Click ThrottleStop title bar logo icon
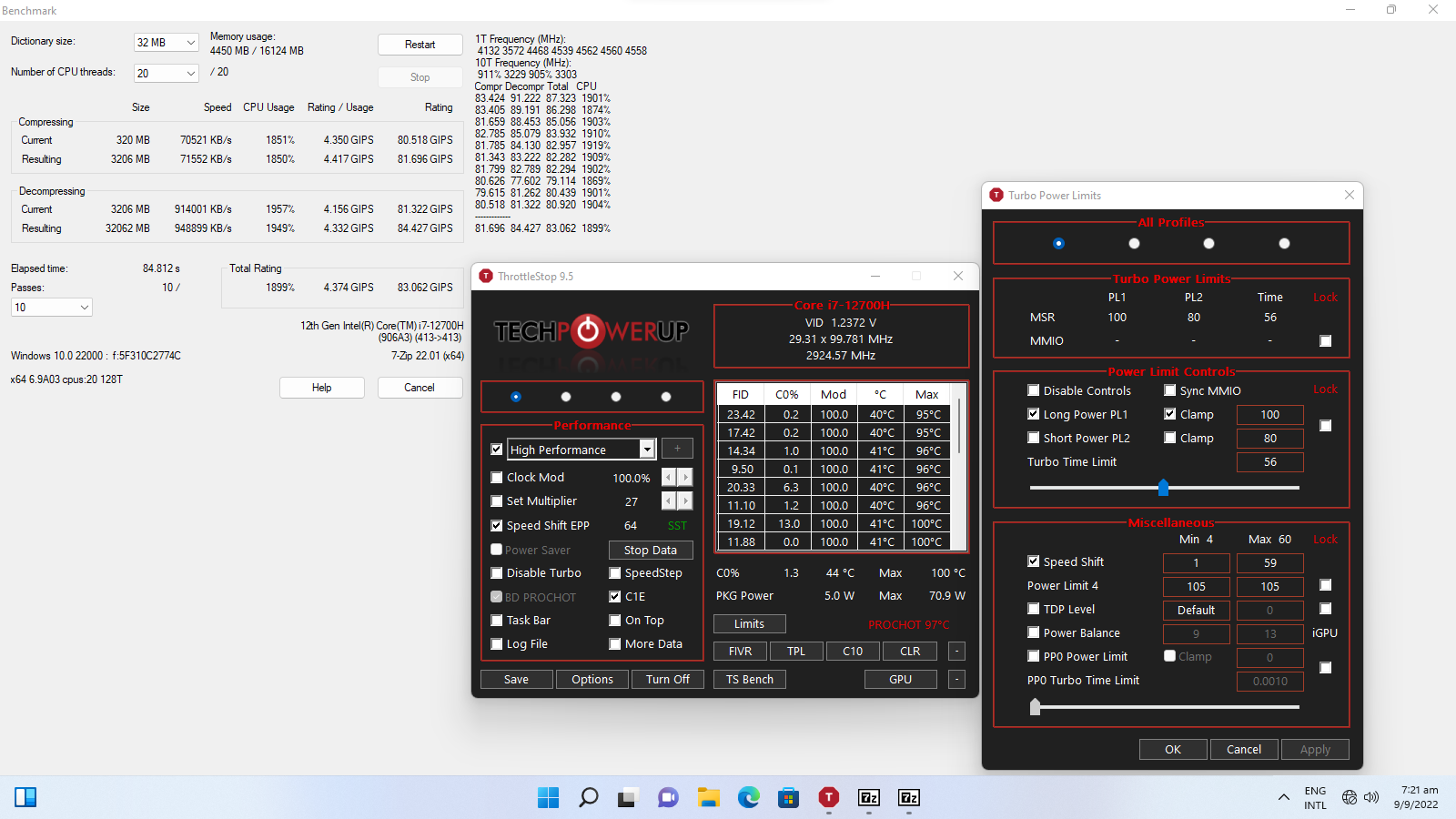This screenshot has height=819, width=1456. click(486, 276)
